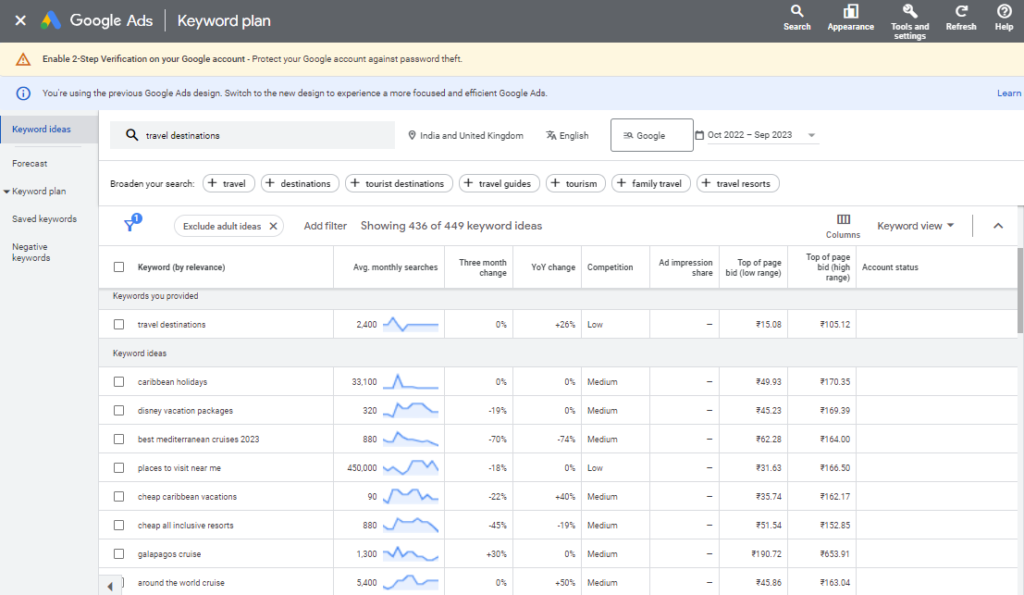Sort by Competition column header
The height and width of the screenshot is (595, 1024).
pos(610,267)
